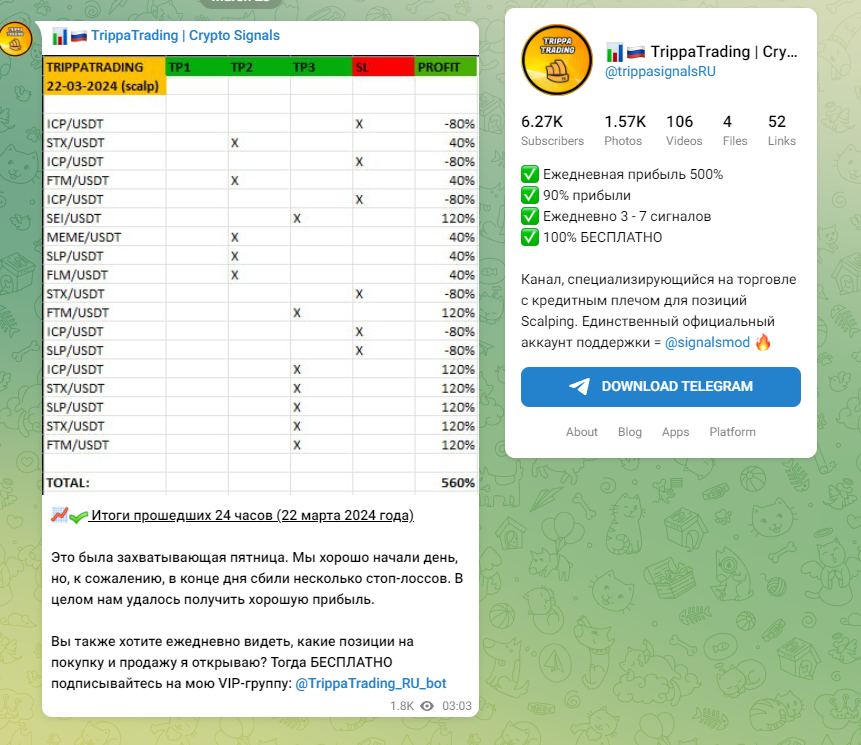Open the Platform footer link
The image size is (861, 745).
tap(733, 432)
